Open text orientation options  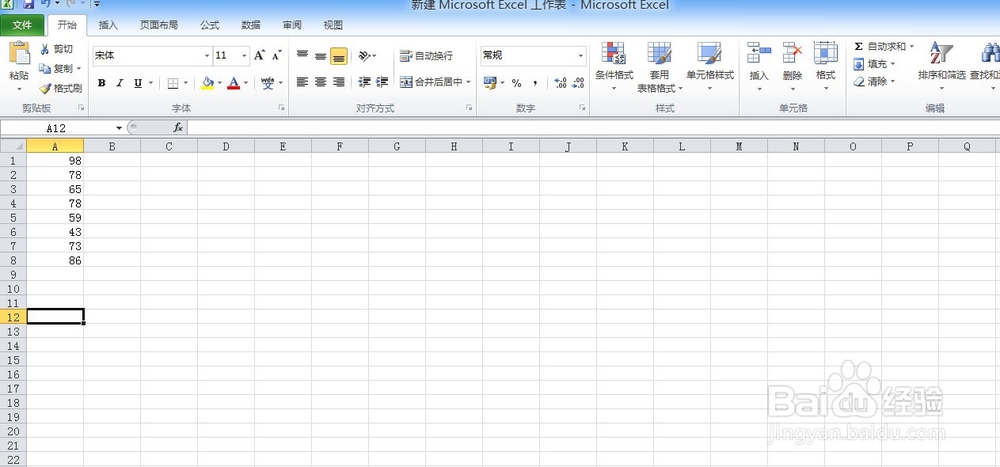[367, 56]
